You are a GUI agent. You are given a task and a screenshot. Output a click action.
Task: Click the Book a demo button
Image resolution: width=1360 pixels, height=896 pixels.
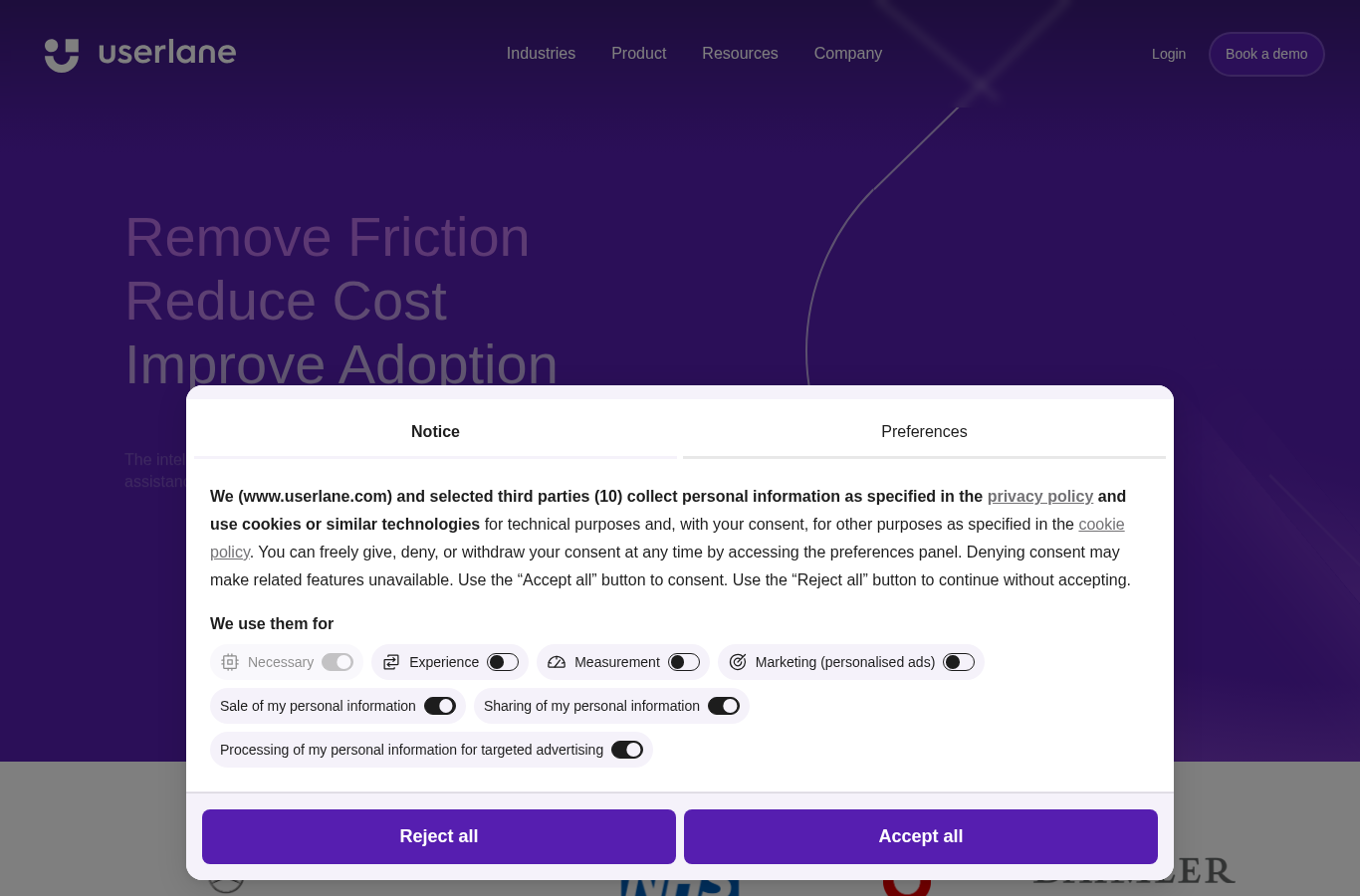pos(1266,54)
